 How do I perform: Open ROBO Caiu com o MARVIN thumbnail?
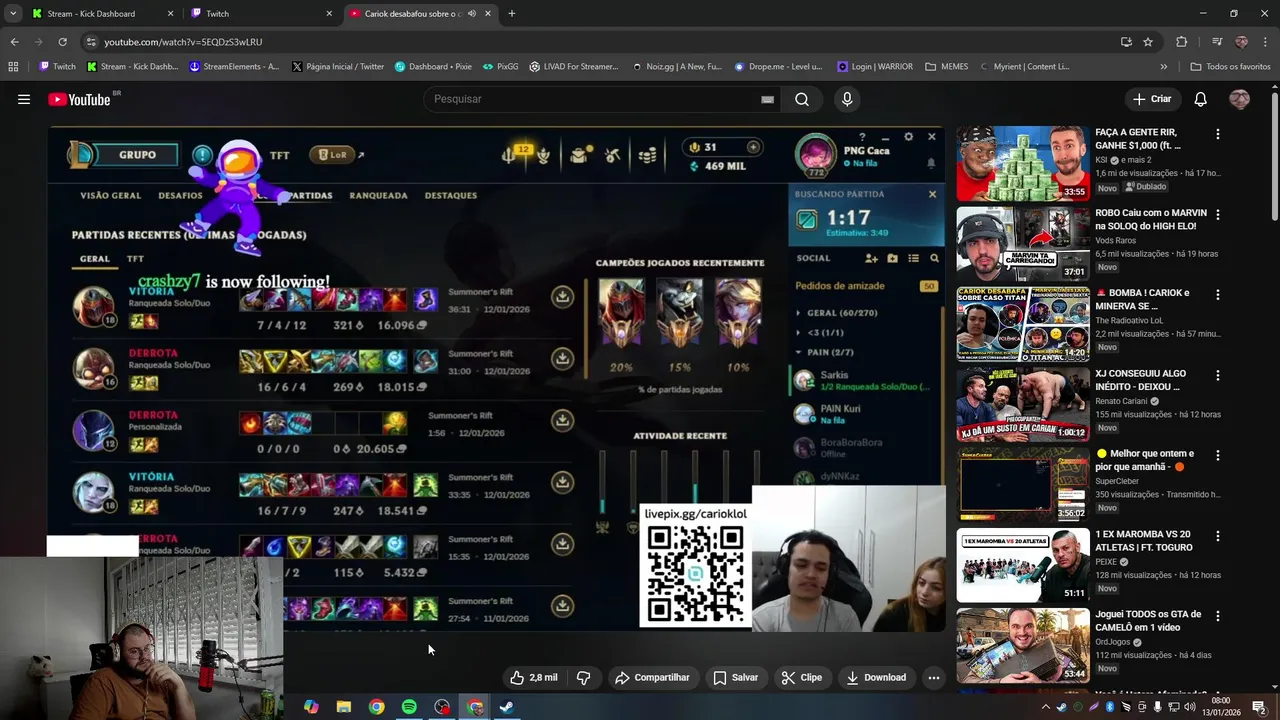pyautogui.click(x=1023, y=244)
